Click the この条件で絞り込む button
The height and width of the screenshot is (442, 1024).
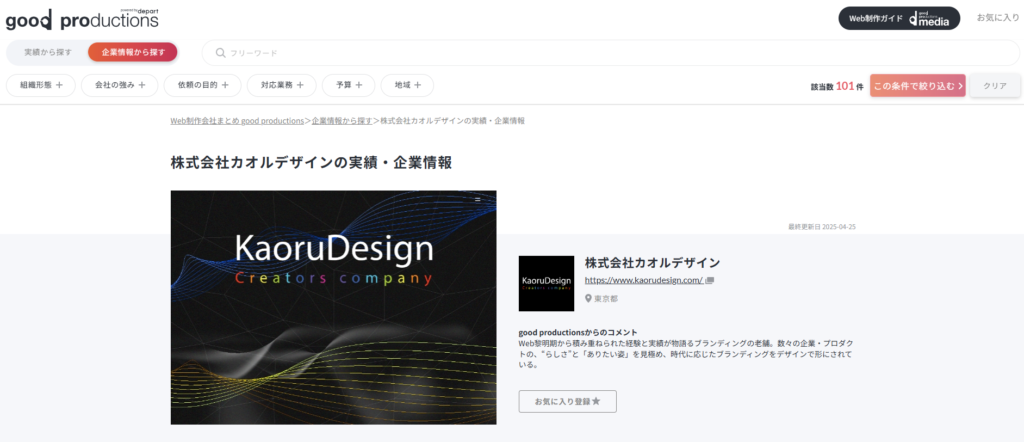point(918,86)
